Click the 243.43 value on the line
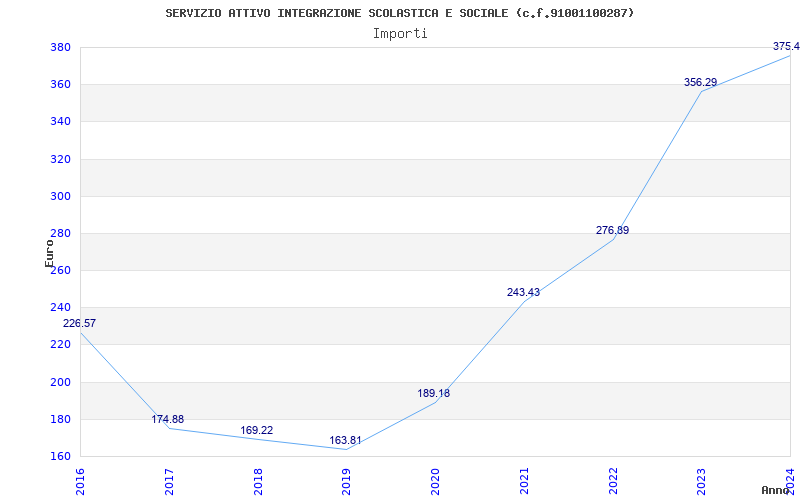This screenshot has height=500, width=800. point(523,292)
